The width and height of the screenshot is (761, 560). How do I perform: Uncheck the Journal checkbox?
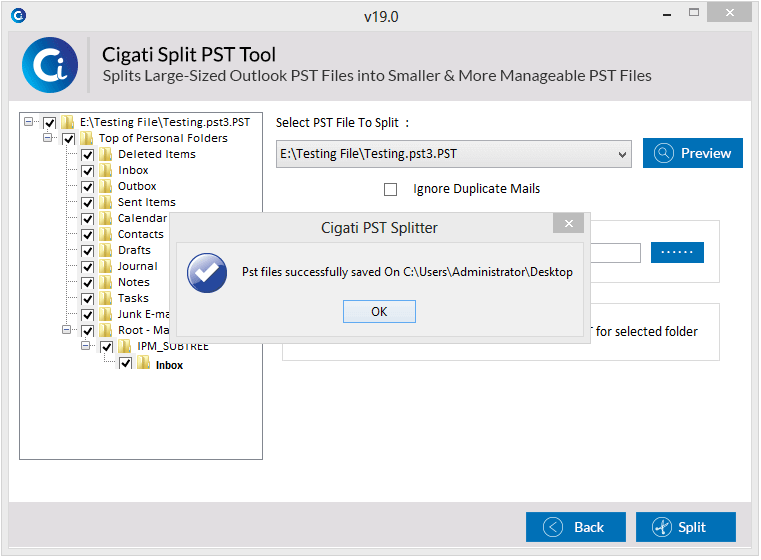[x=87, y=267]
